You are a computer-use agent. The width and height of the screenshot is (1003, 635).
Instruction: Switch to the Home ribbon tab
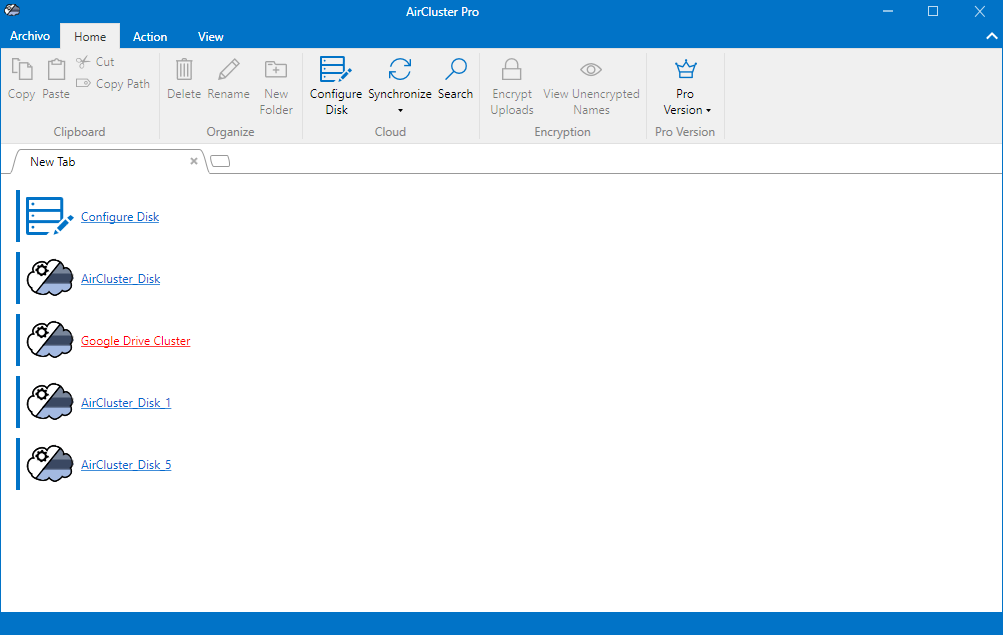coord(90,36)
